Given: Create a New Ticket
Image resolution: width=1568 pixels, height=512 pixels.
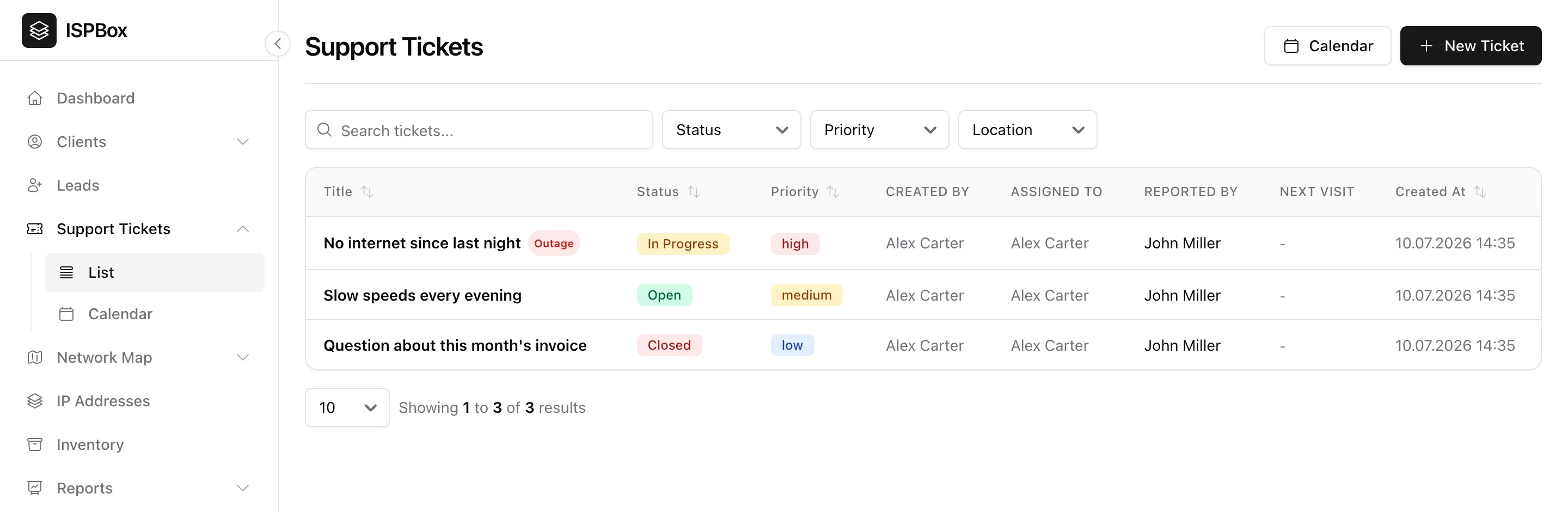Looking at the screenshot, I should pos(1471,46).
